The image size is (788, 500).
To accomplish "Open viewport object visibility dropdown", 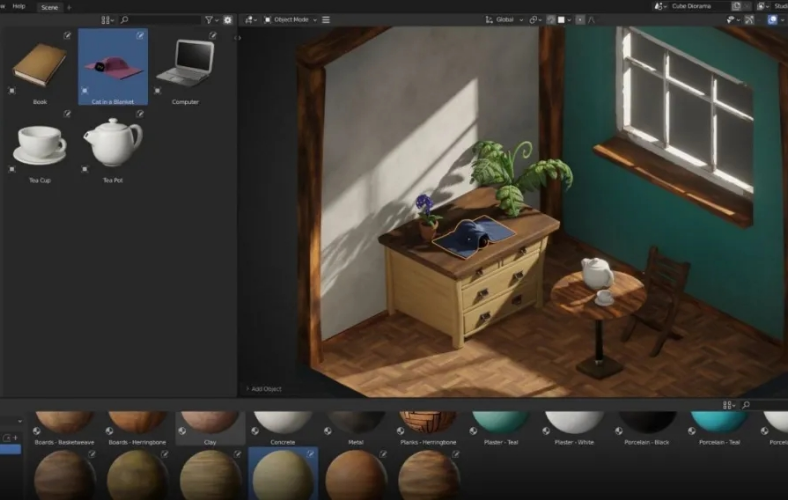I will (733, 20).
